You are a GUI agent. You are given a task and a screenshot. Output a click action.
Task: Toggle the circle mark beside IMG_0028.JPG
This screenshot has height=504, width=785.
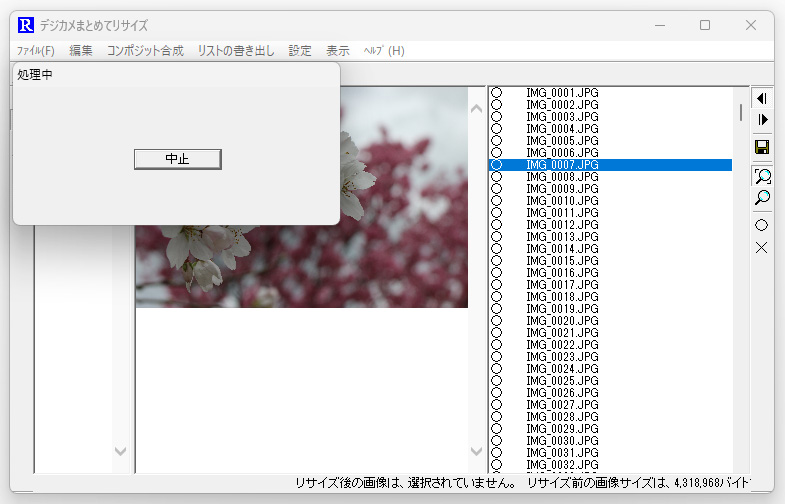pyautogui.click(x=496, y=417)
